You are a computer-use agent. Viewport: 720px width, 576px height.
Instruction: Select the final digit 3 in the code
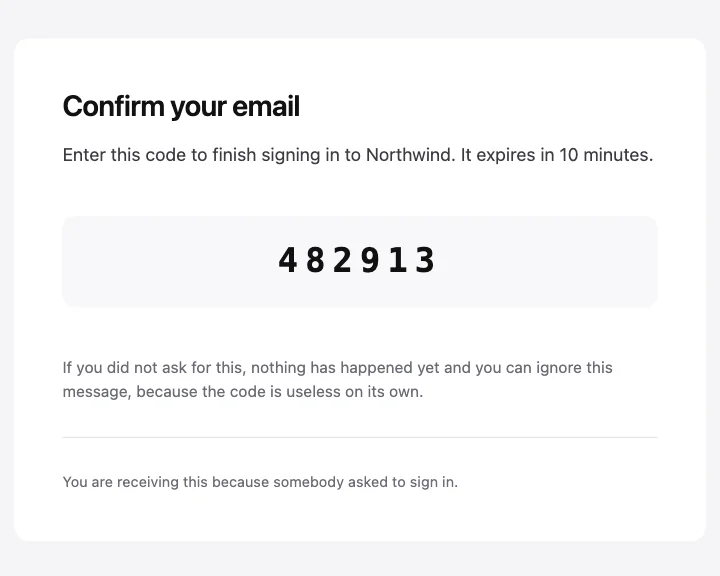[x=425, y=260]
